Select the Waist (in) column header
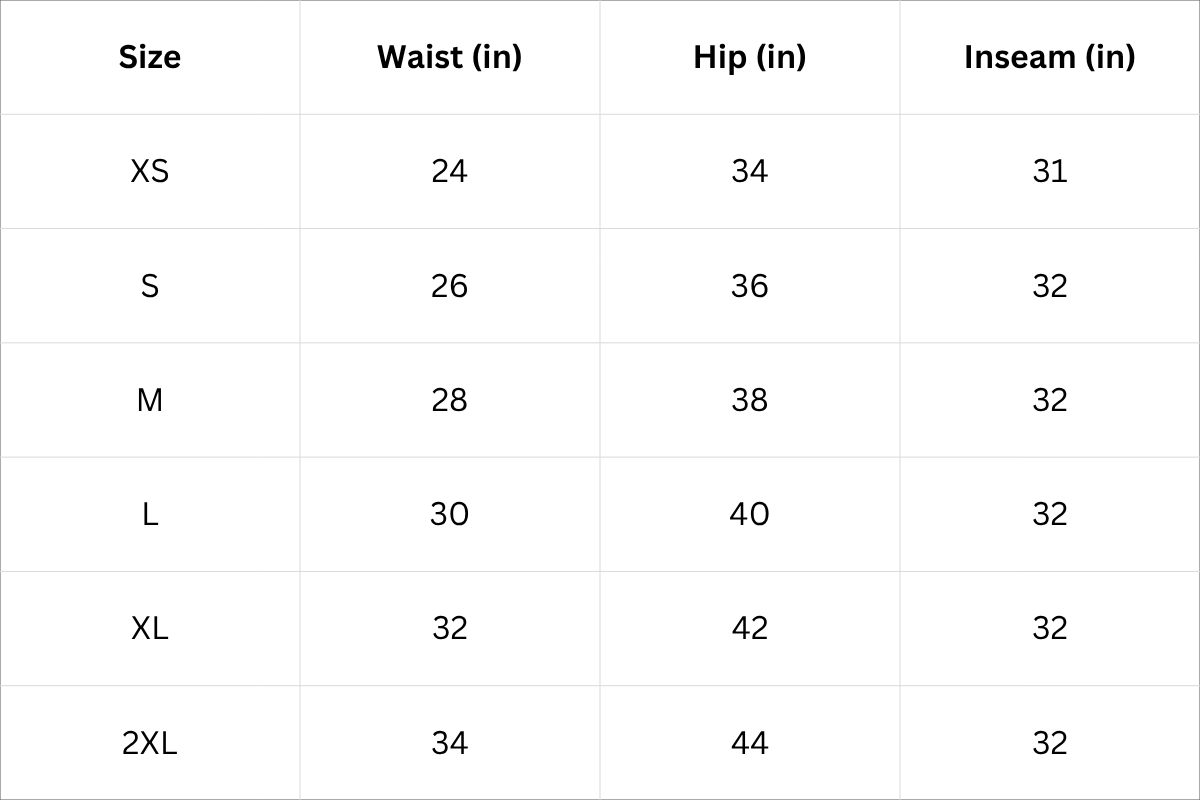 tap(449, 57)
